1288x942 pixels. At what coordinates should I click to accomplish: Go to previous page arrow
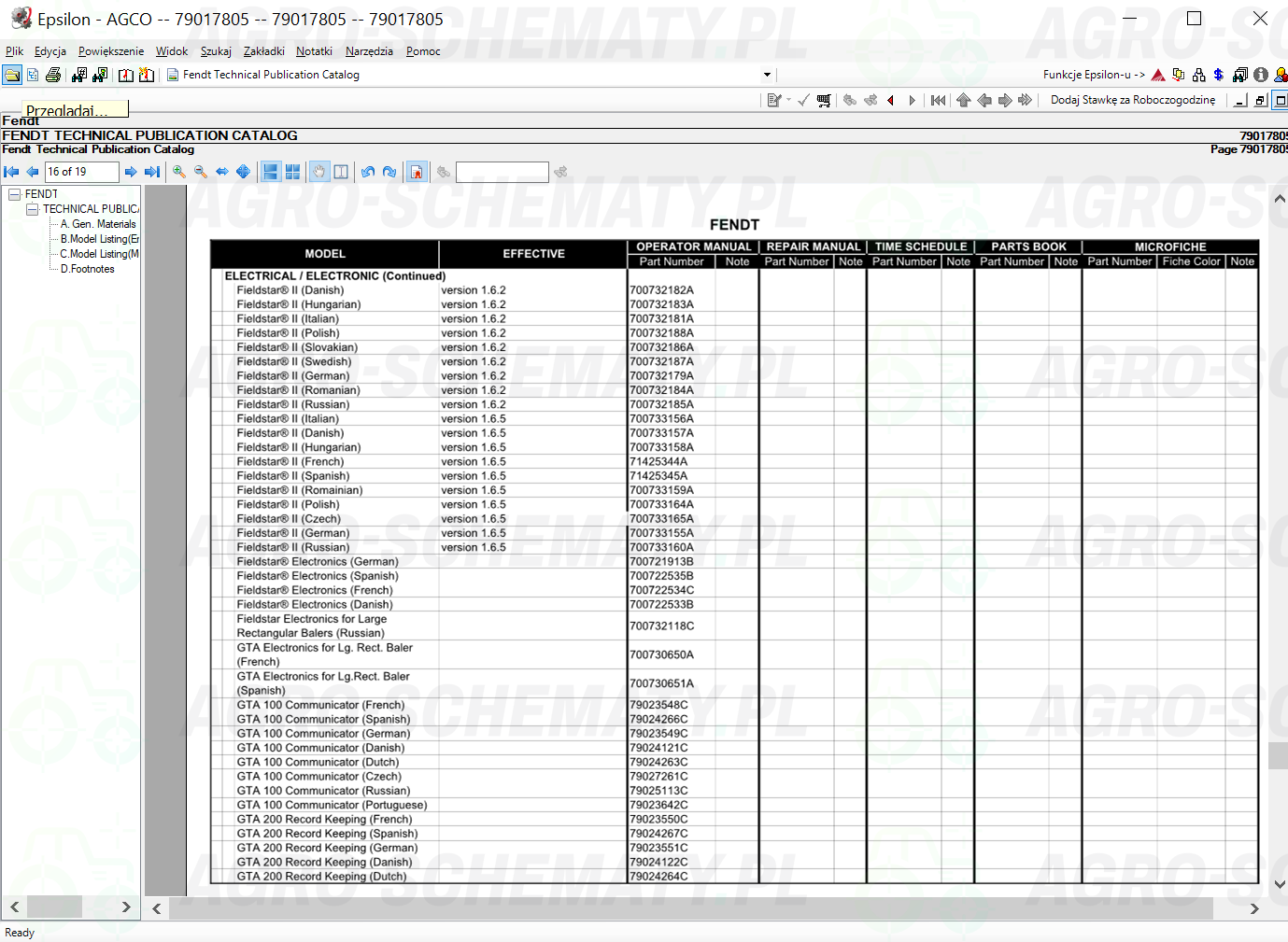(33, 172)
